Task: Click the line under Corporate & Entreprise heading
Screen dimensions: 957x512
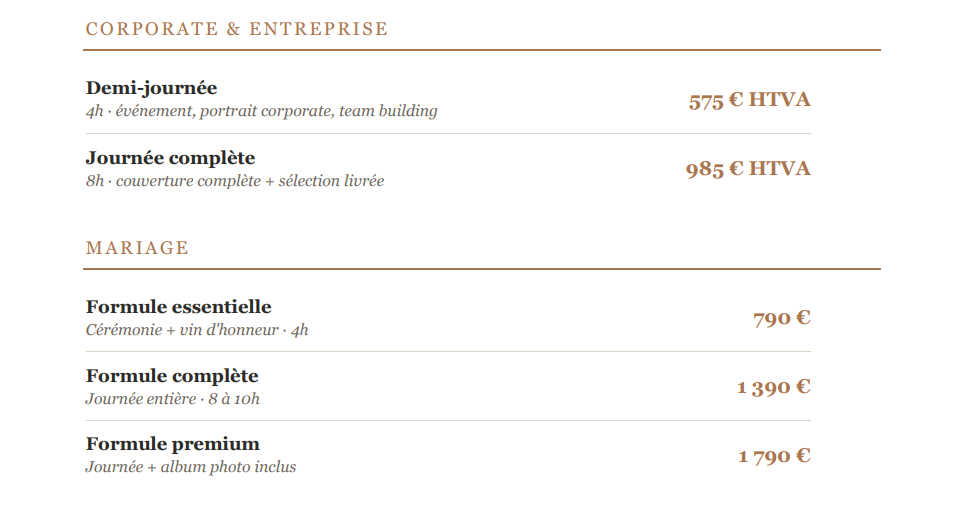Action: point(482,50)
